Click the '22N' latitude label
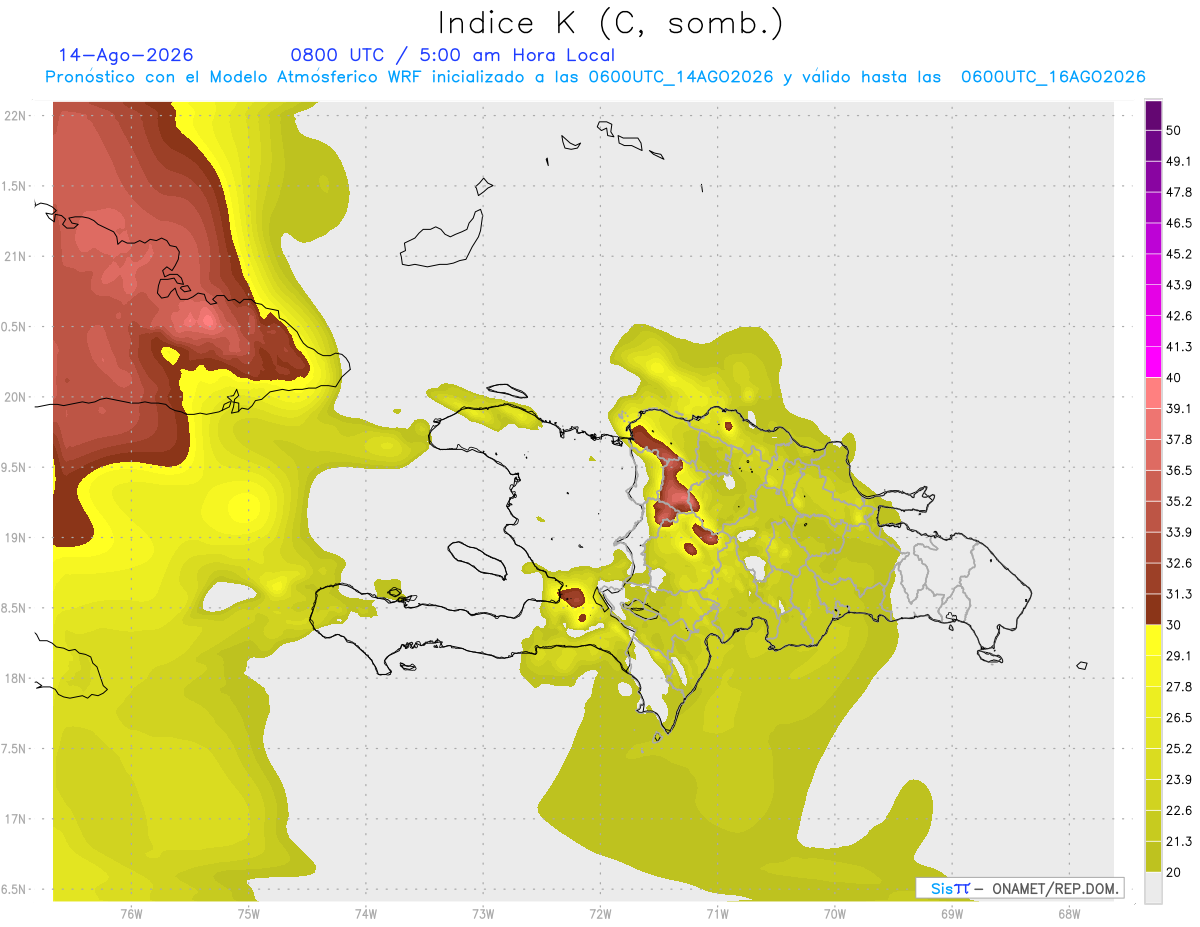Viewport: 1200px width, 927px height. click(x=17, y=115)
